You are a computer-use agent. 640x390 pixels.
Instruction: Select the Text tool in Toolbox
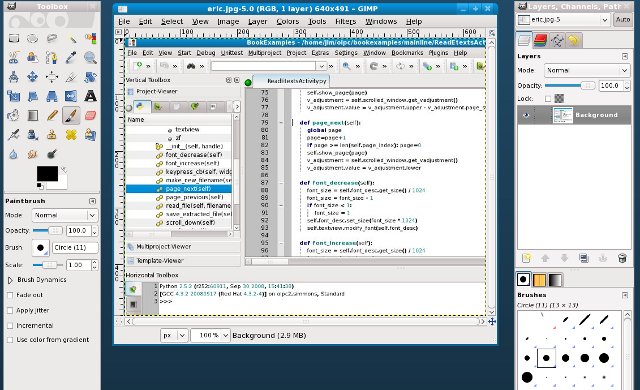point(90,96)
